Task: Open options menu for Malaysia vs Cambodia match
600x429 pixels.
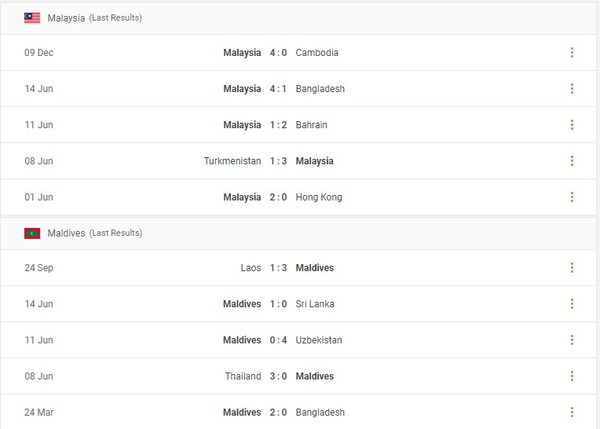Action: click(x=572, y=53)
